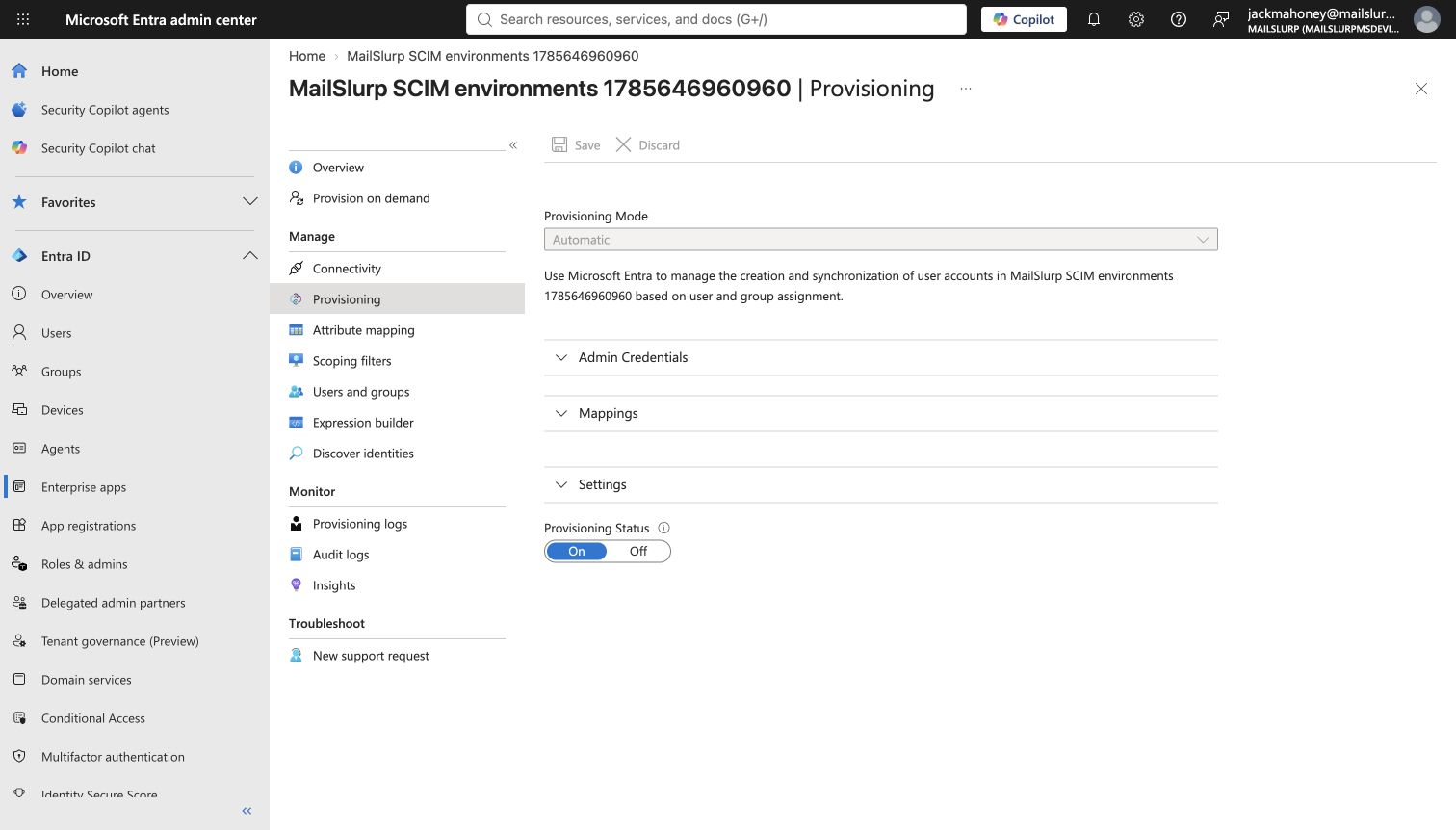Click the Provisioning Status info icon
Screen dimensions: 1456x830
pos(663,528)
